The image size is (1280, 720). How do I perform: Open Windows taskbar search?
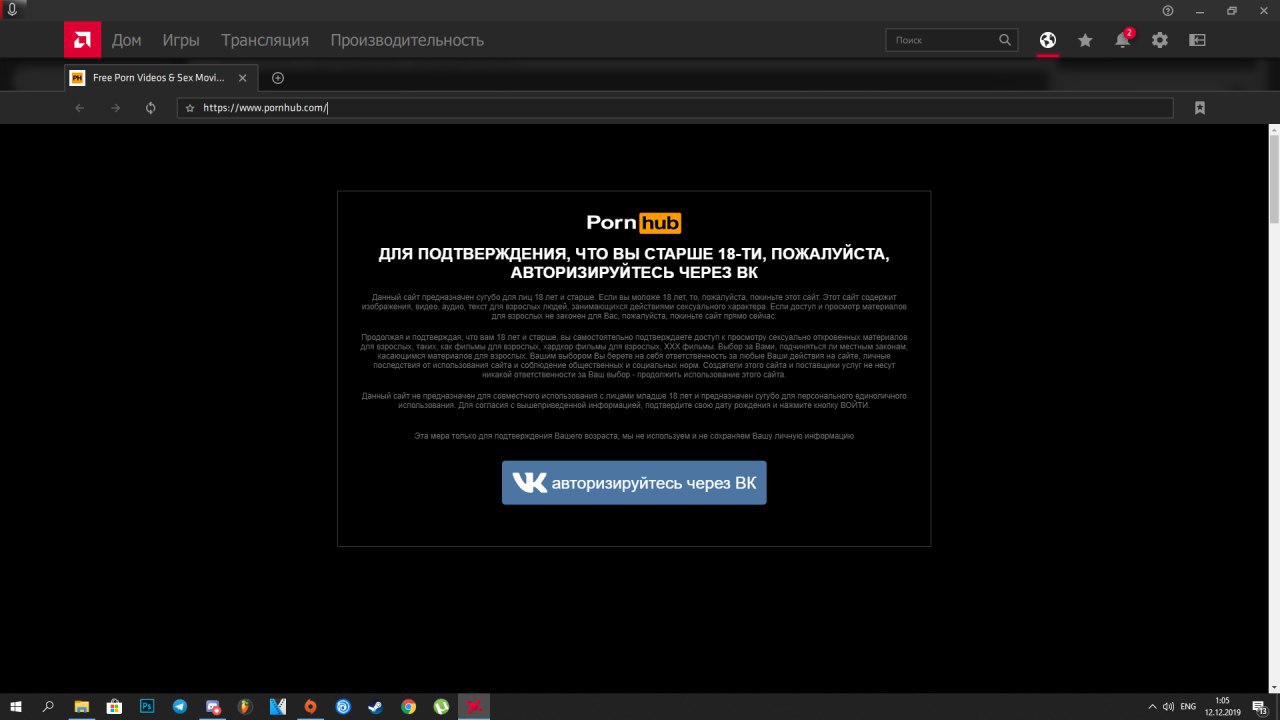click(x=48, y=706)
